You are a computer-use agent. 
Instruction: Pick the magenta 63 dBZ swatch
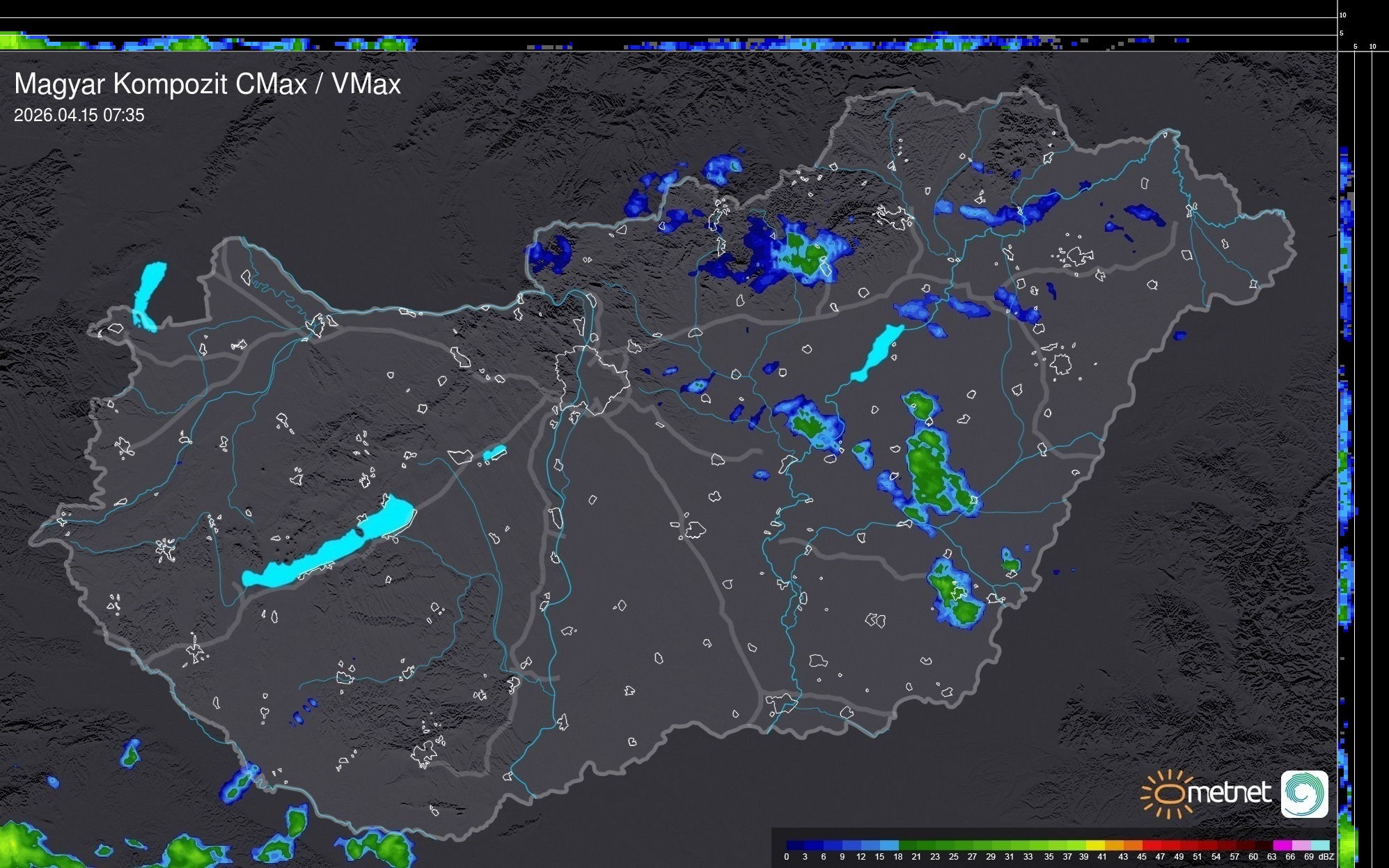1282,846
